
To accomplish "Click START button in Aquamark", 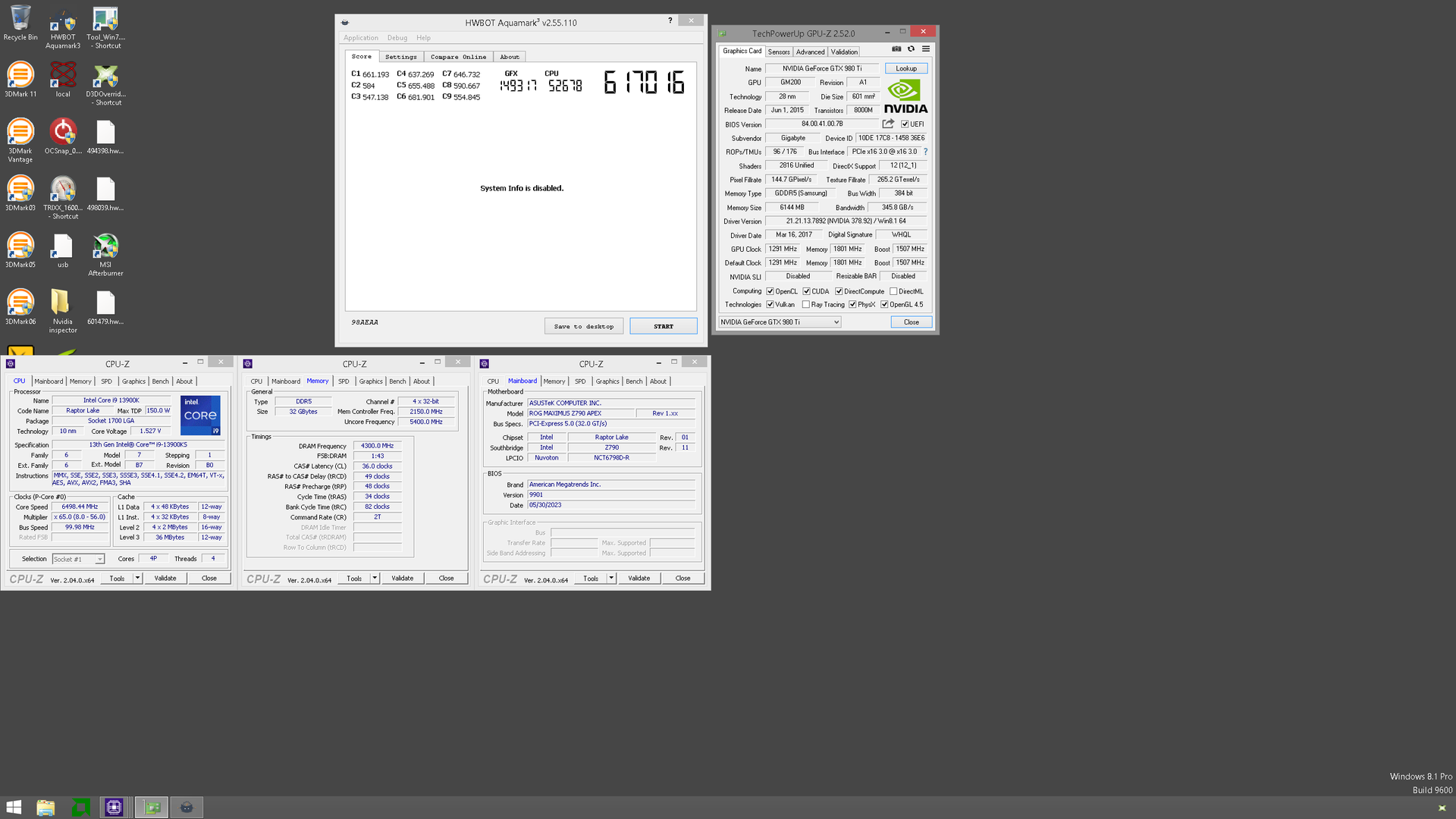I will point(664,326).
